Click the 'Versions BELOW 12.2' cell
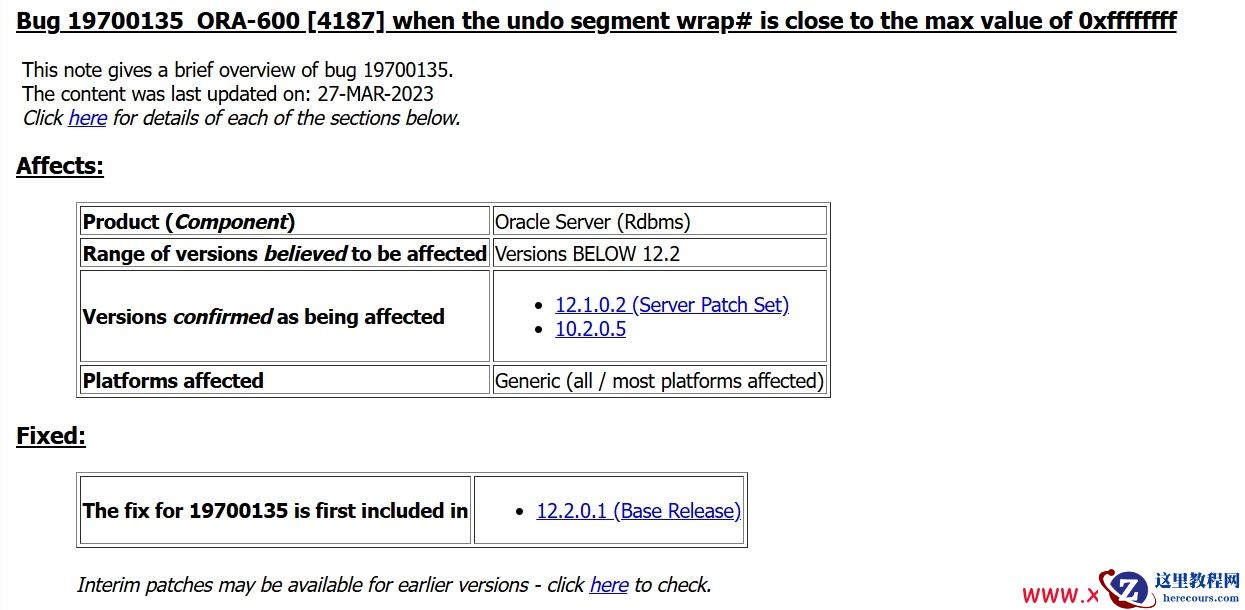This screenshot has height=610, width=1245. [x=587, y=254]
